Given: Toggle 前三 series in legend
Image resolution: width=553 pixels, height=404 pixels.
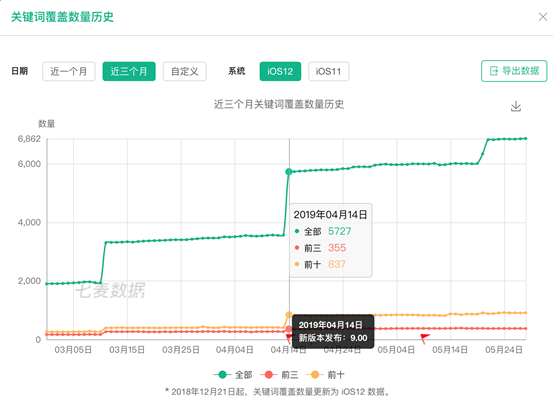Looking at the screenshot, I should tap(279, 374).
